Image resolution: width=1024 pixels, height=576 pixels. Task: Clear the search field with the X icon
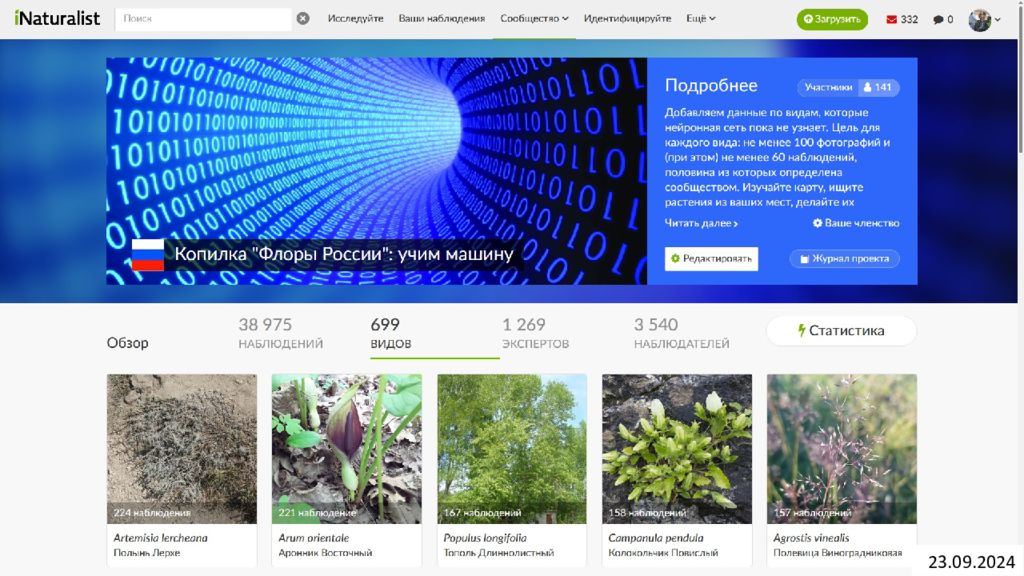[x=302, y=18]
